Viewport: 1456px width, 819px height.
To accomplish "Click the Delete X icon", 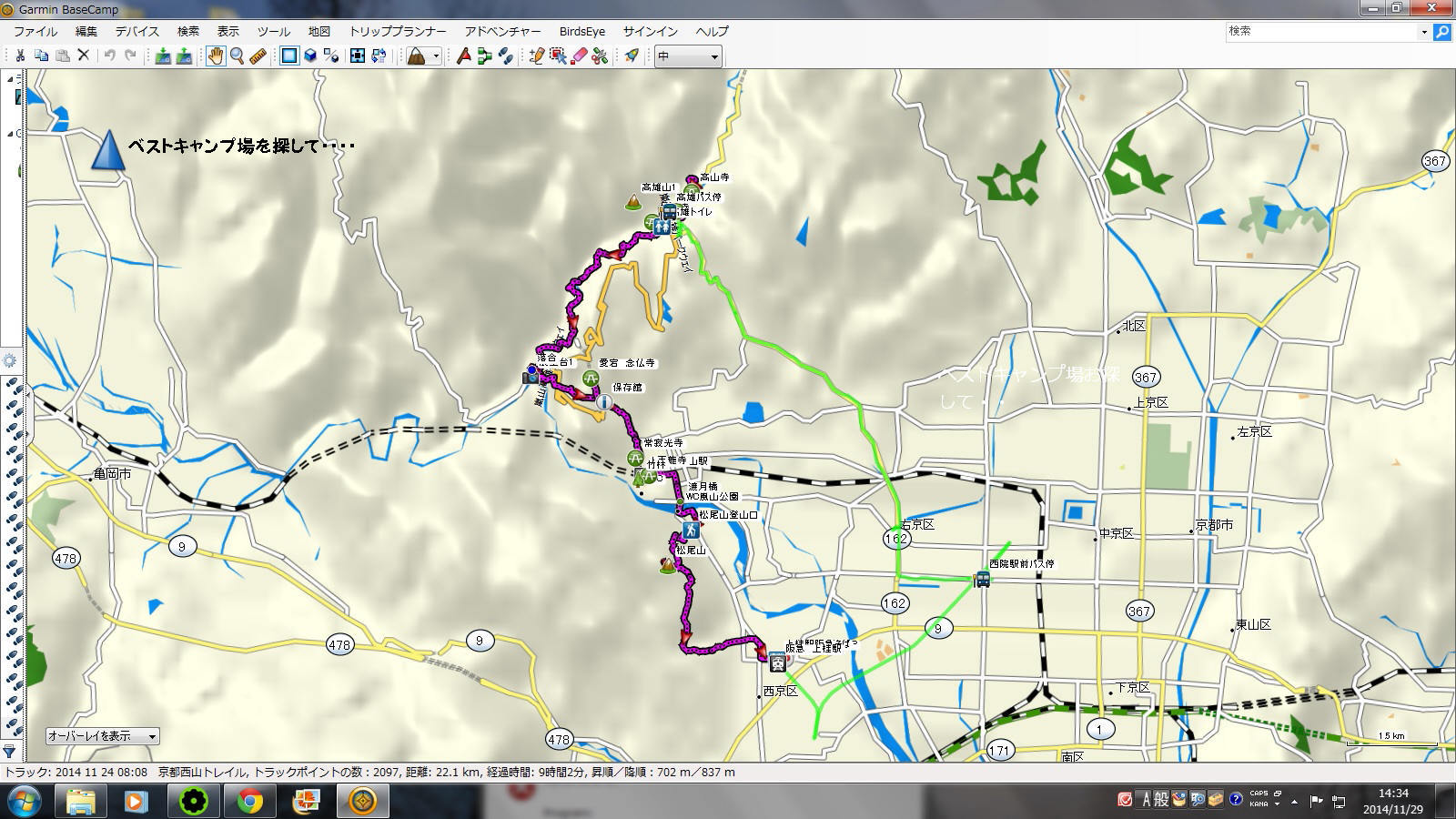I will click(x=84, y=56).
